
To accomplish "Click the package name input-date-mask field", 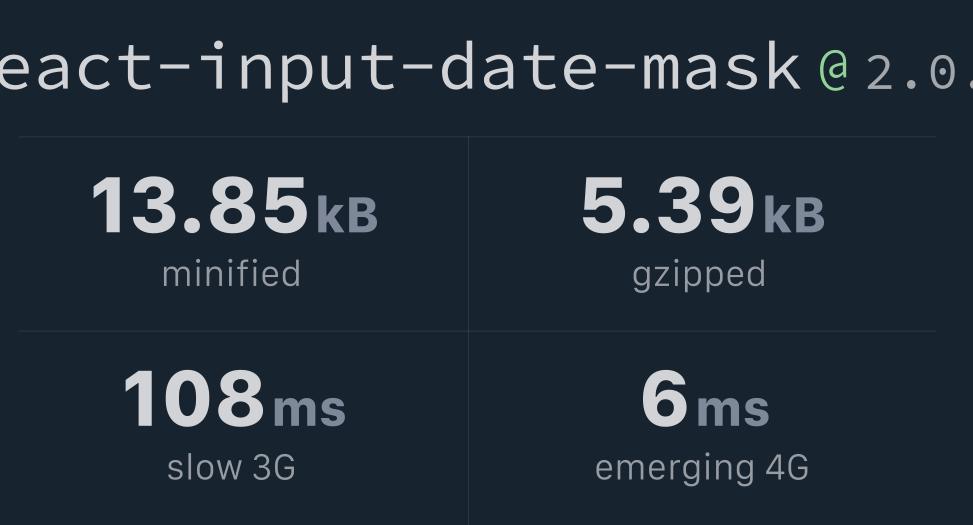I will click(x=400, y=69).
